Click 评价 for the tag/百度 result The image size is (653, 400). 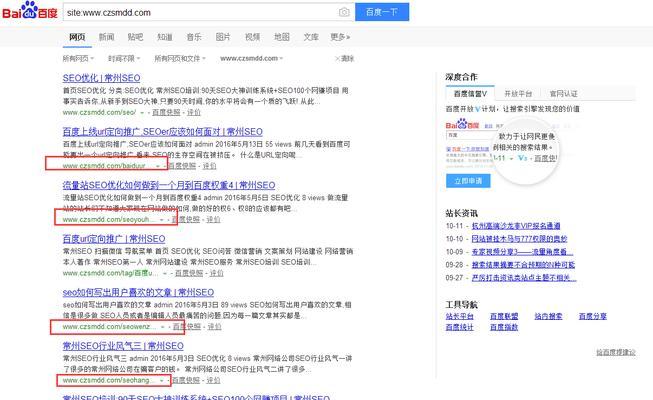217,273
